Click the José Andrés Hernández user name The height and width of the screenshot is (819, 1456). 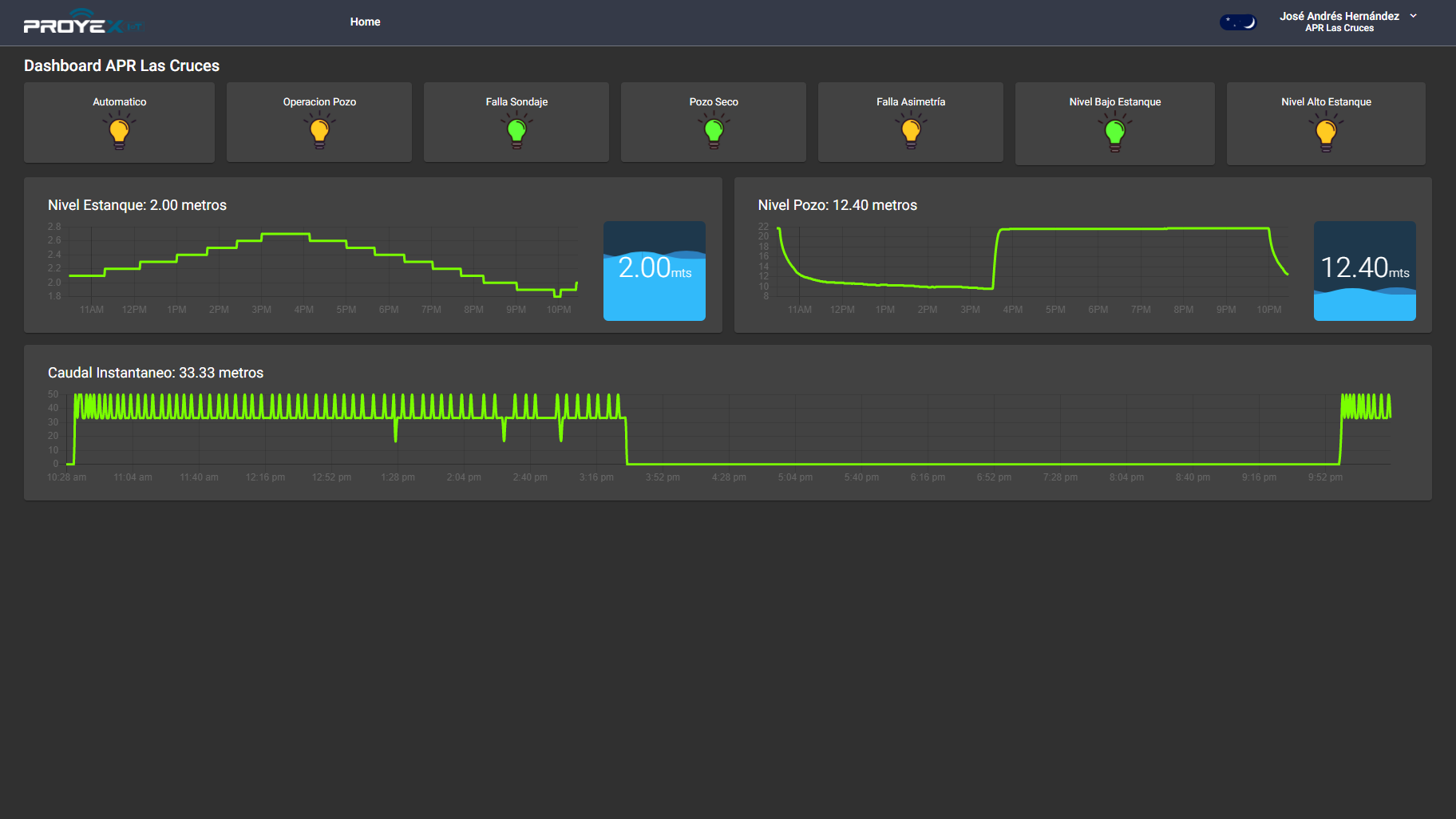tap(1339, 16)
